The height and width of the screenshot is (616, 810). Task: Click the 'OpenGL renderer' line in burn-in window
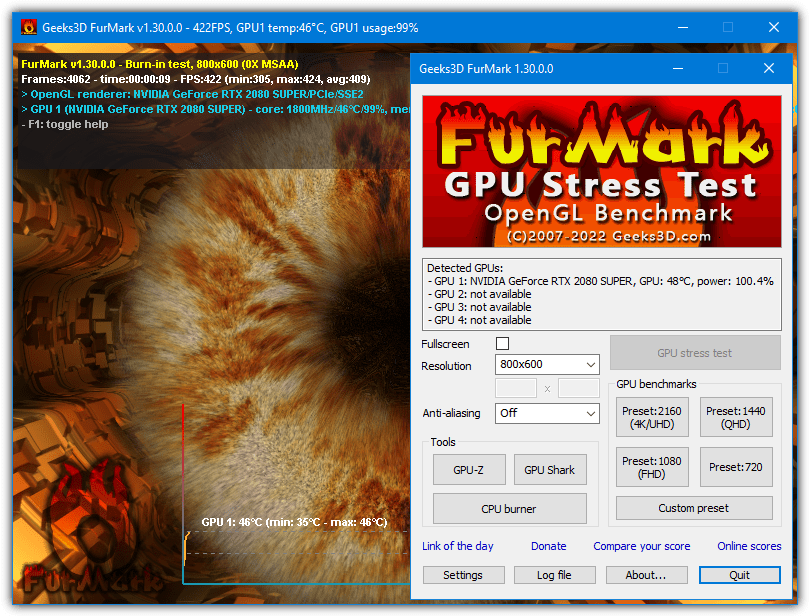[x=192, y=94]
